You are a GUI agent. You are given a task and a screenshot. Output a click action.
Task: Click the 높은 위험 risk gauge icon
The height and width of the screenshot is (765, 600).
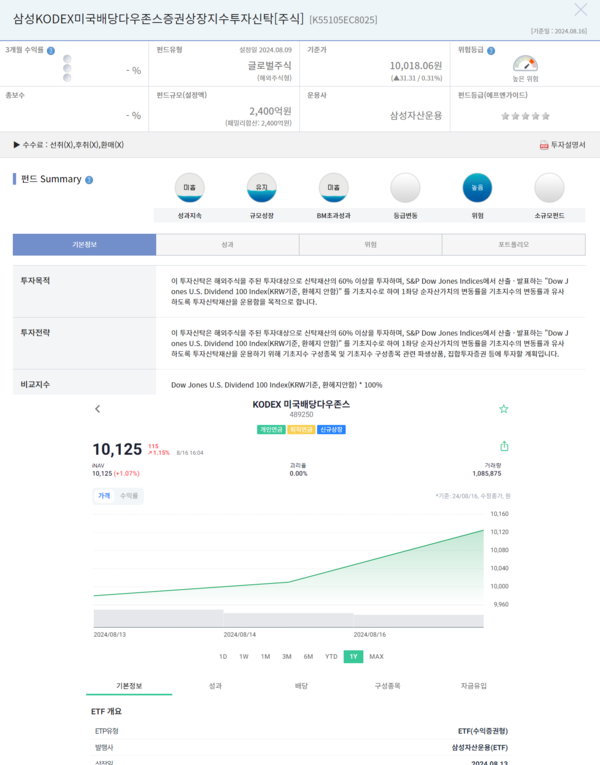click(525, 64)
